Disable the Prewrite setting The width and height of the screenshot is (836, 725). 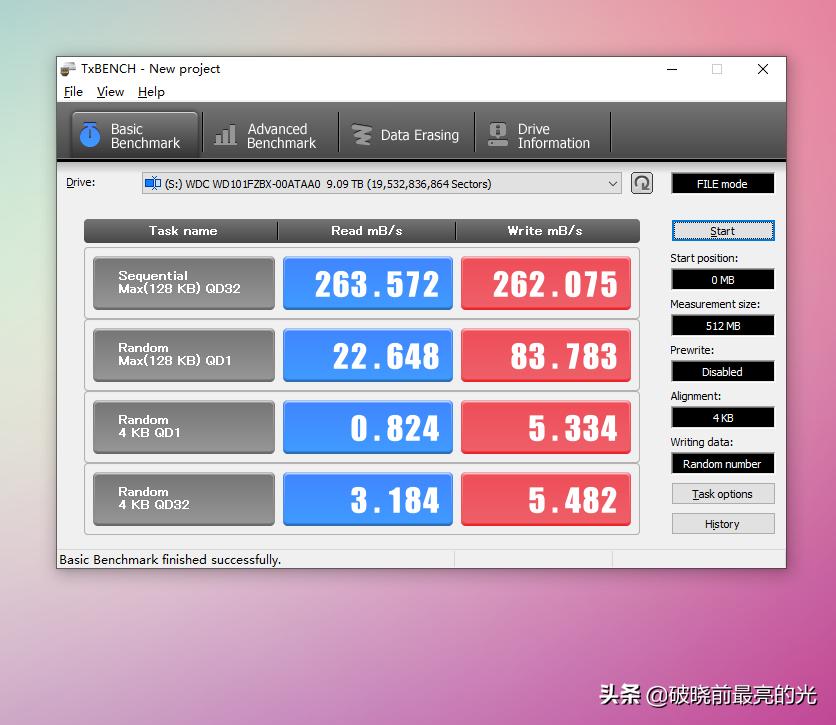coord(722,371)
